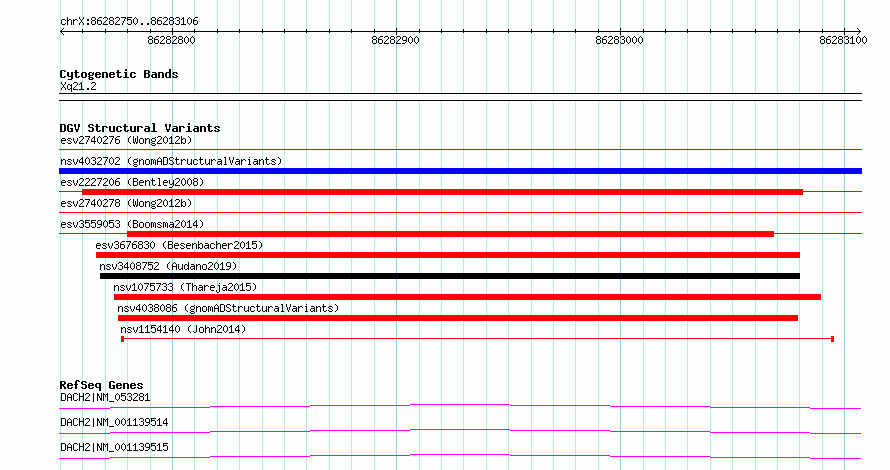Viewport: 890px width, 470px height.
Task: Click the red nsv4038086 variant bar
Action: (x=458, y=318)
